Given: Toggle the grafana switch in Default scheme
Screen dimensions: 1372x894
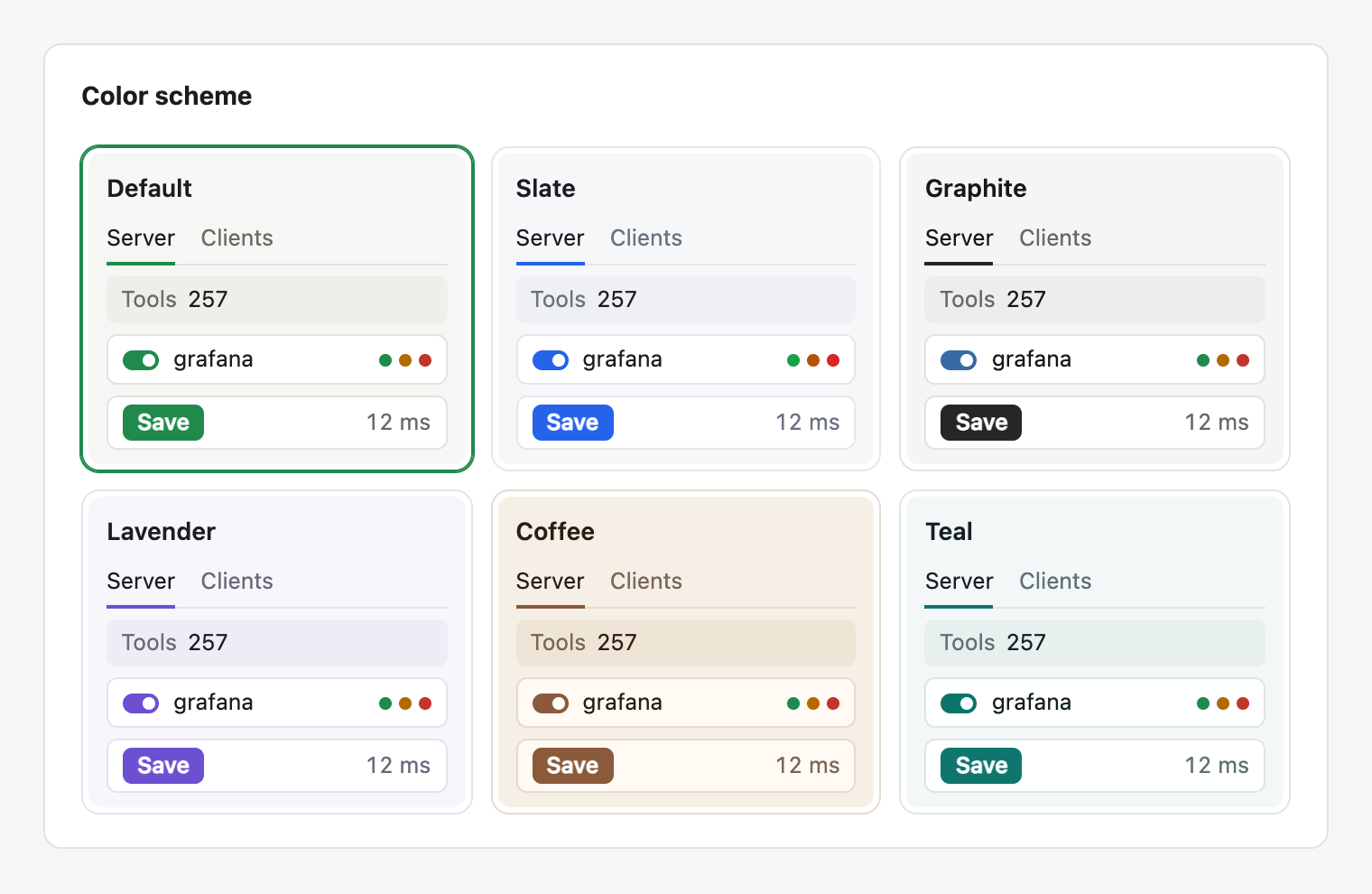Looking at the screenshot, I should click(x=141, y=360).
